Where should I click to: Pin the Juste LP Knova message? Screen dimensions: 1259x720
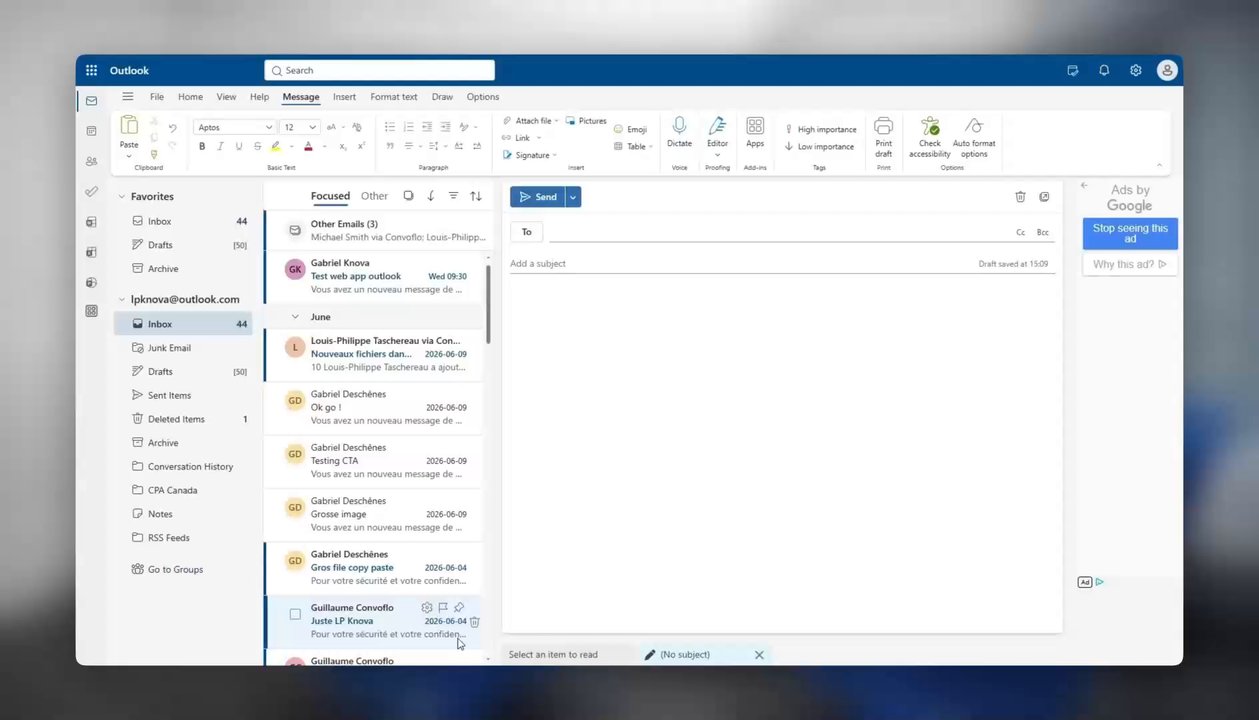coord(459,607)
